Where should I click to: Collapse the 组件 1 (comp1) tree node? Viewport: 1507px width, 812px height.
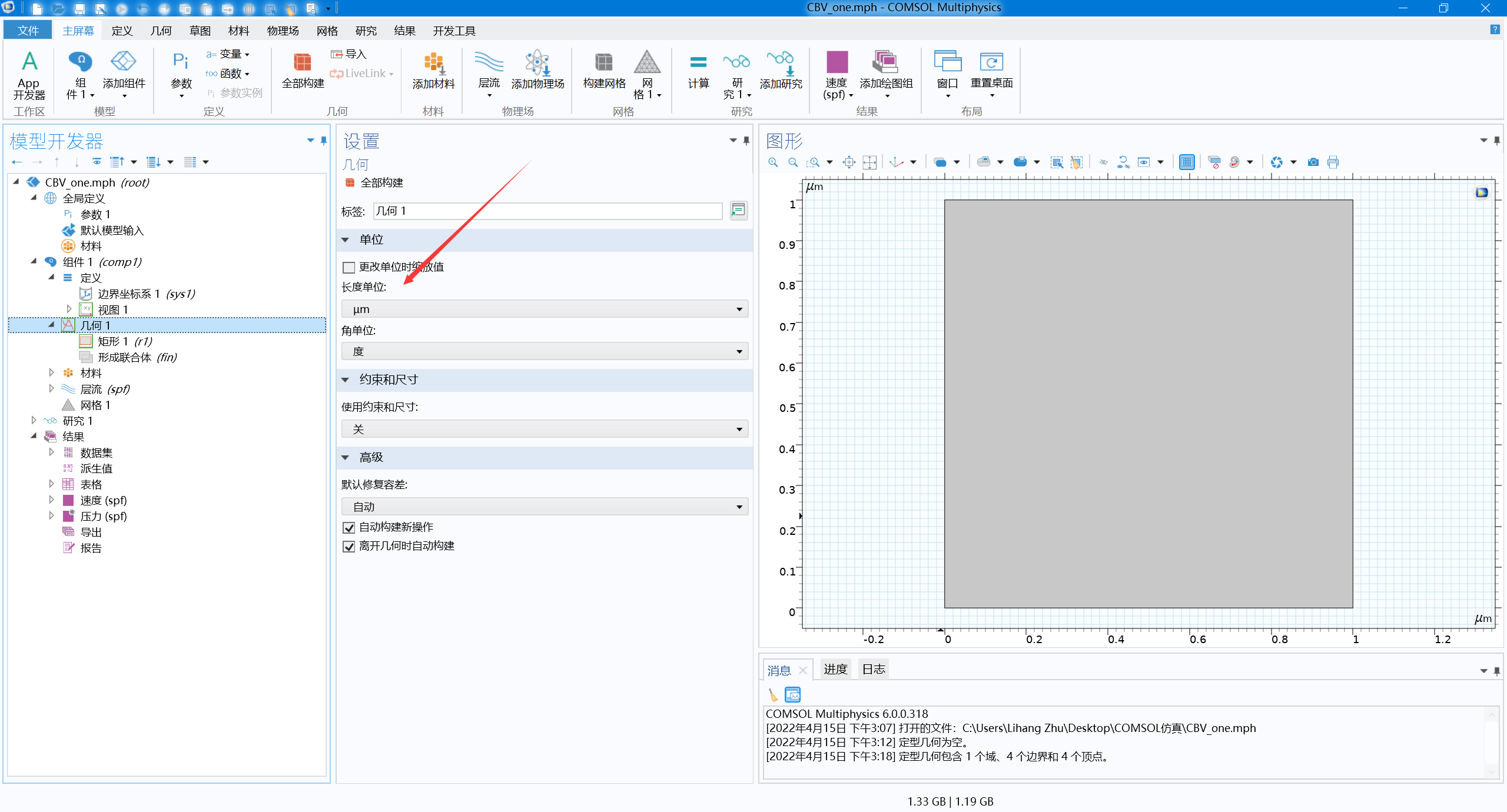click(34, 262)
